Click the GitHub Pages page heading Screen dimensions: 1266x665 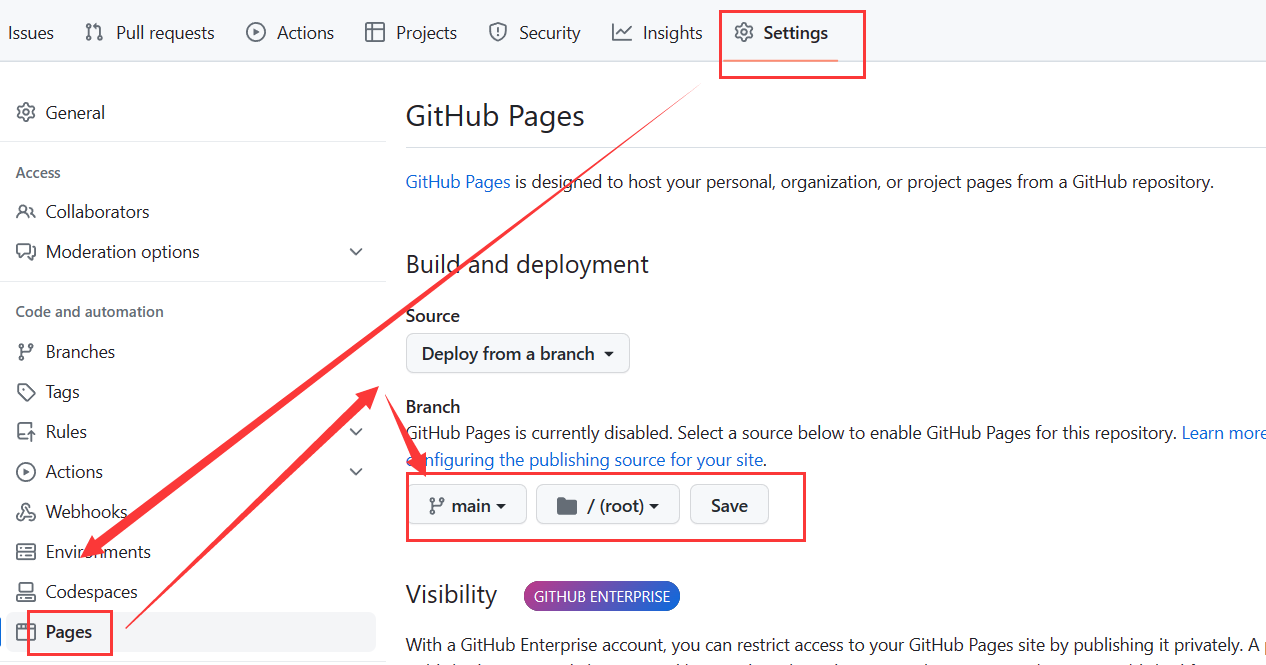495,116
